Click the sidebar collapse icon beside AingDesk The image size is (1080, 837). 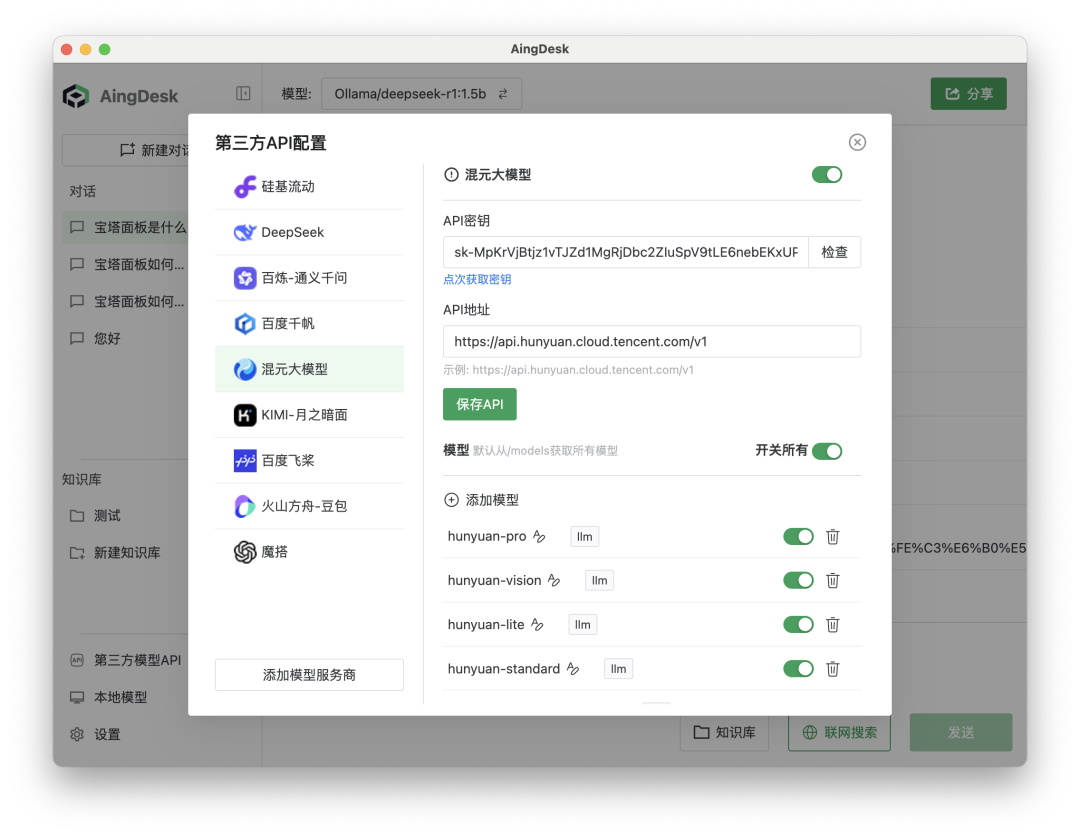[243, 93]
